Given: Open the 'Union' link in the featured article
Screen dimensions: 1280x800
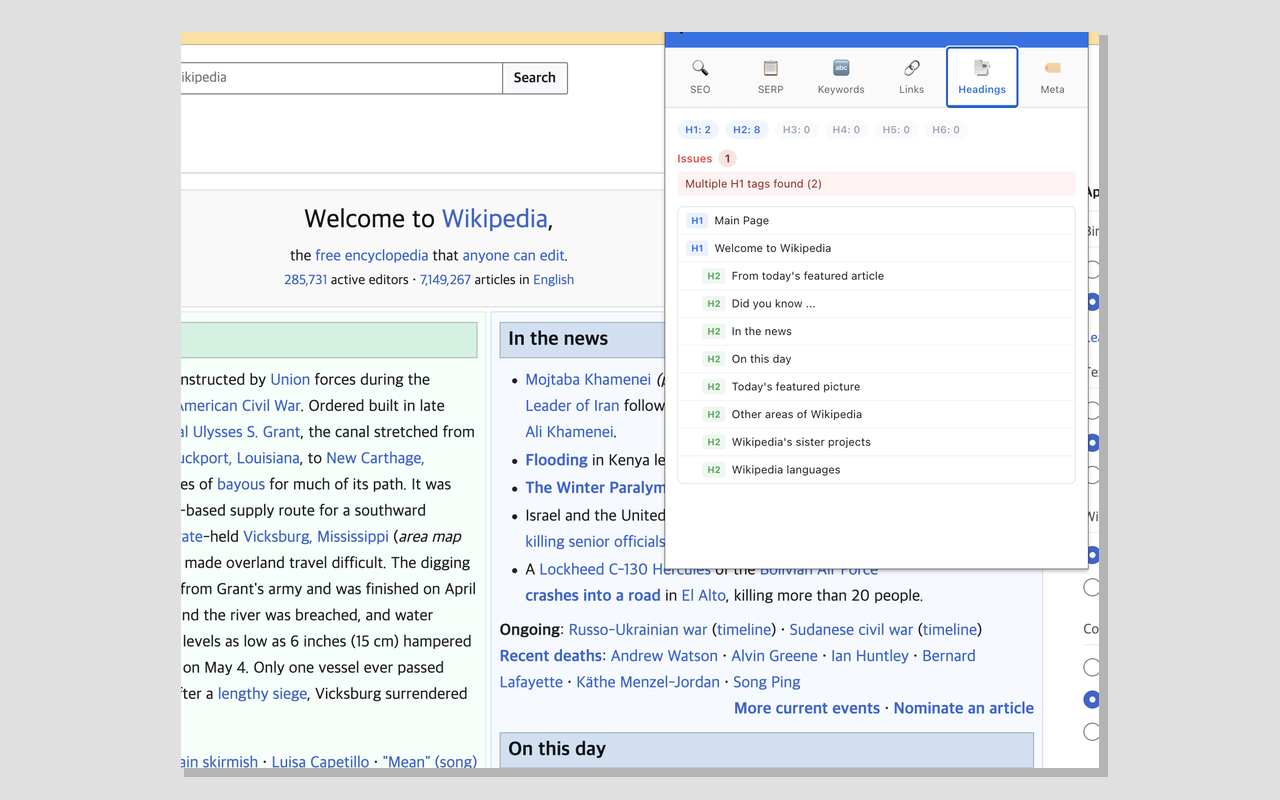Looking at the screenshot, I should (x=290, y=380).
